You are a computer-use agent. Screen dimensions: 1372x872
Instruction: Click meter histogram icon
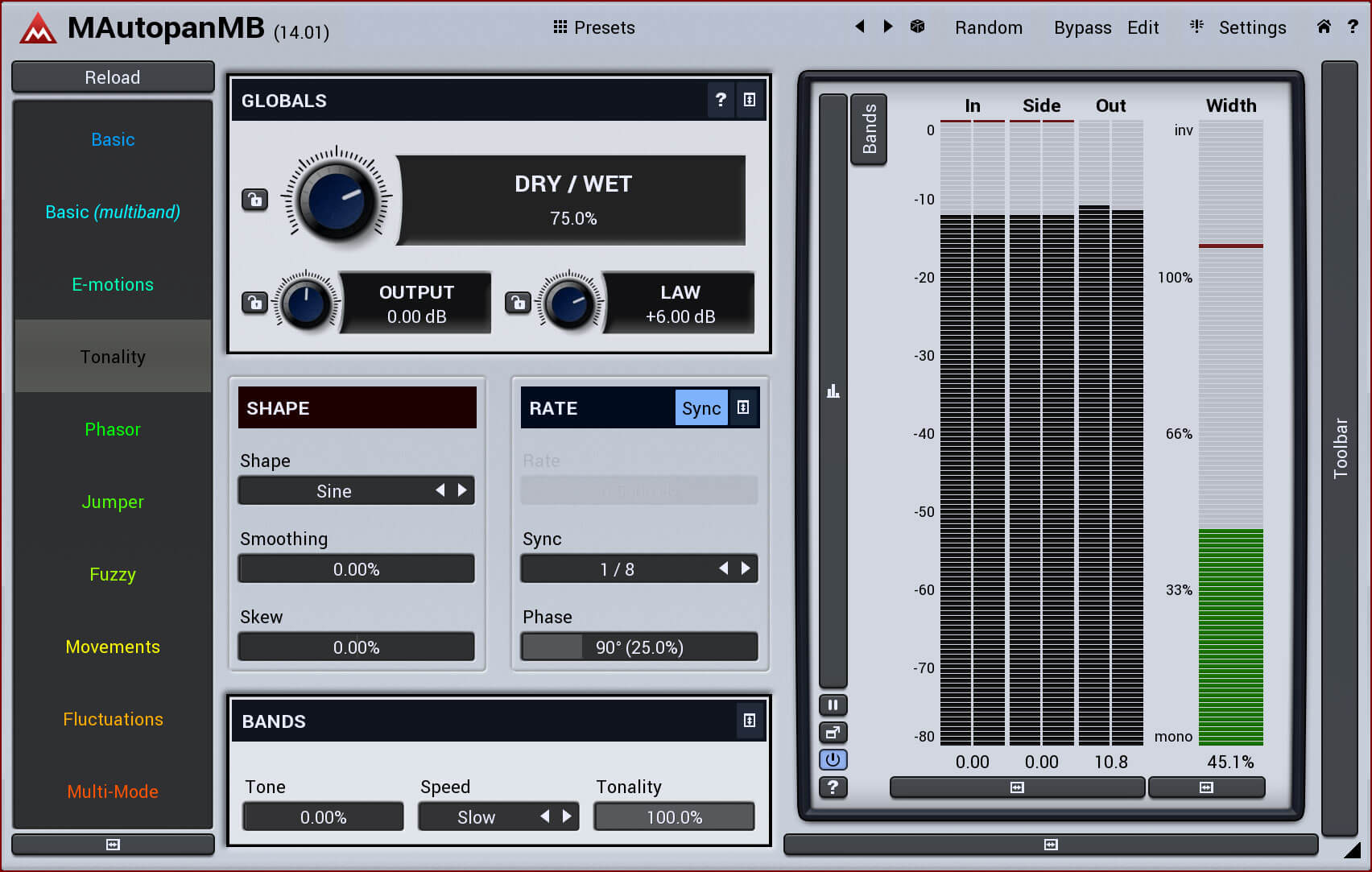coord(833,391)
